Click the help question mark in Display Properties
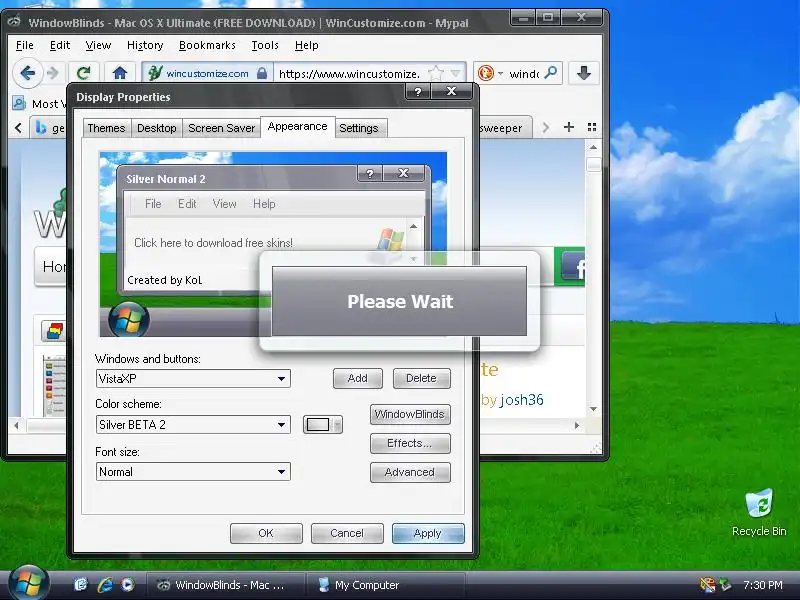Image resolution: width=800 pixels, height=600 pixels. click(418, 91)
